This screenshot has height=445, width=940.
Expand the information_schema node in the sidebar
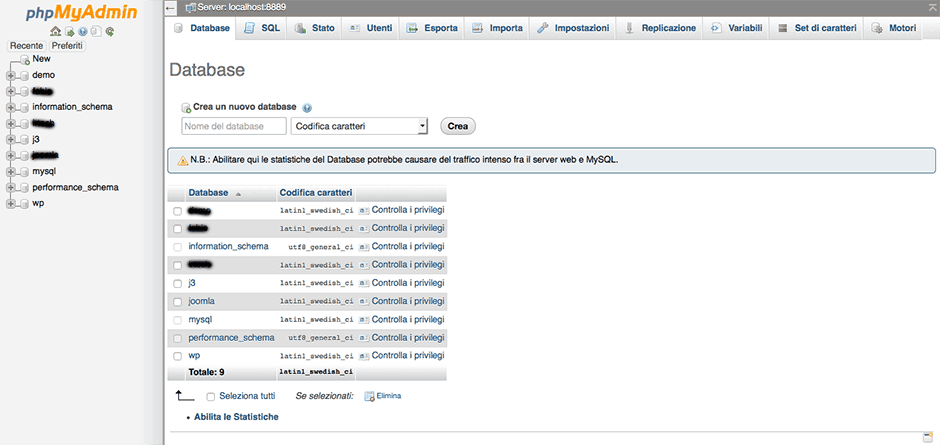click(11, 107)
